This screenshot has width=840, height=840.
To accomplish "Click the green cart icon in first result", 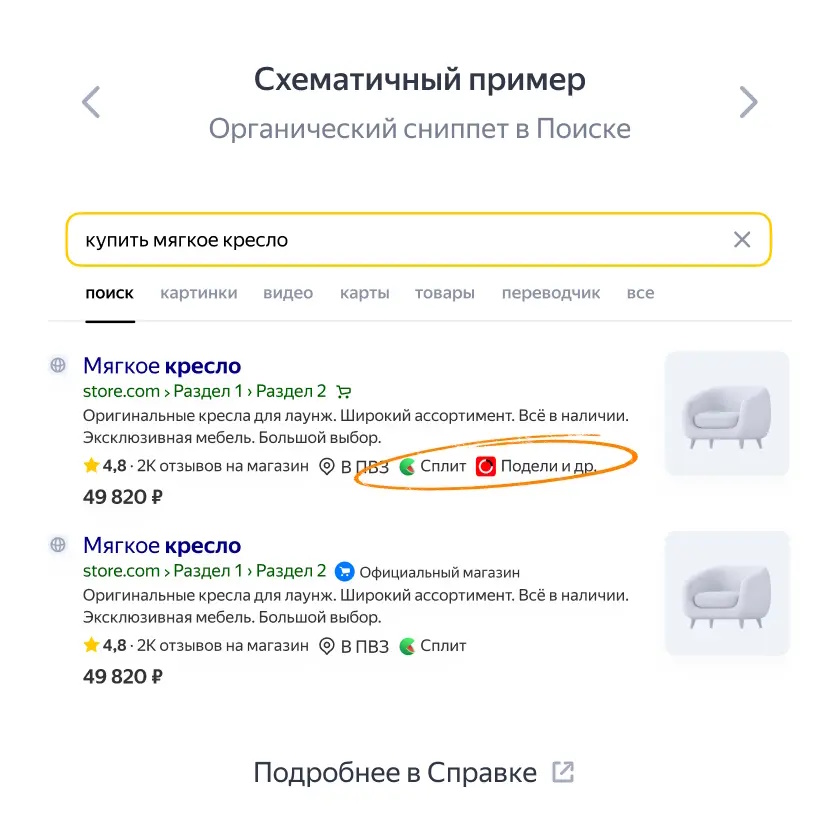I will [343, 392].
